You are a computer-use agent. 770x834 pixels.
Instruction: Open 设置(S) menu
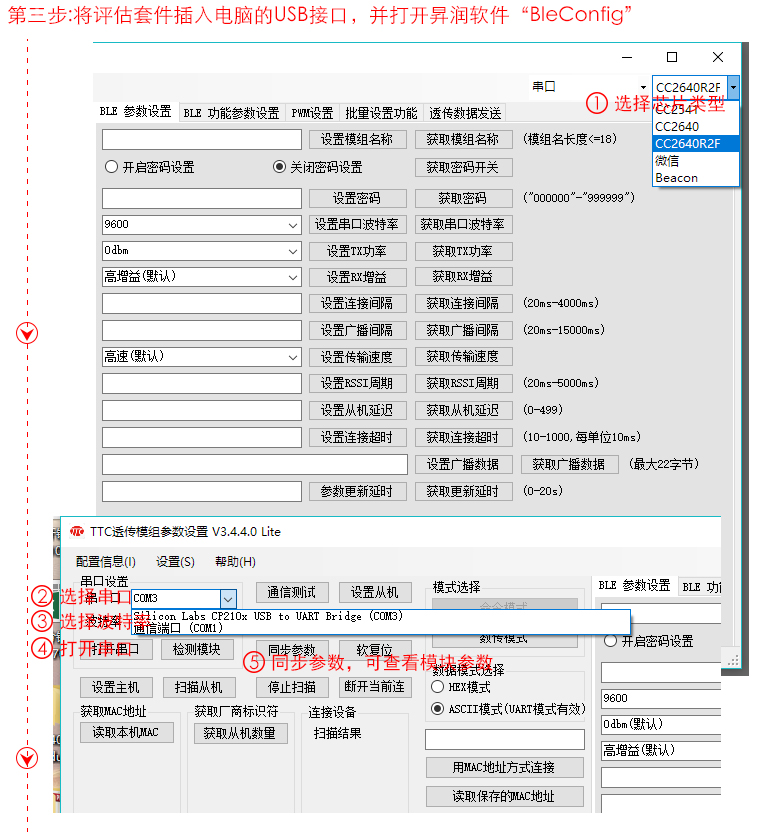175,562
